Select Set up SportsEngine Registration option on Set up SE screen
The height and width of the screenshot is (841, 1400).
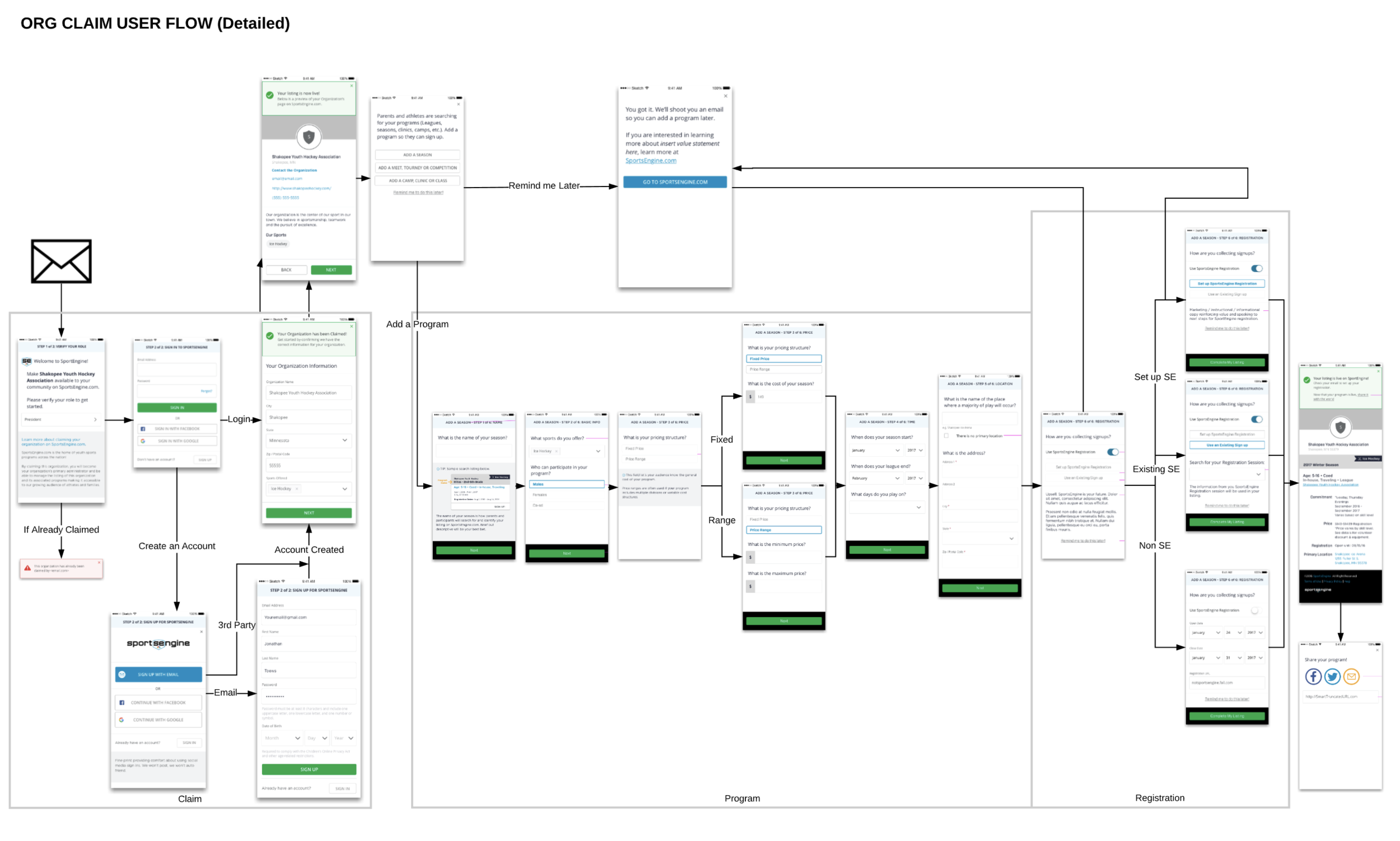tap(1226, 283)
